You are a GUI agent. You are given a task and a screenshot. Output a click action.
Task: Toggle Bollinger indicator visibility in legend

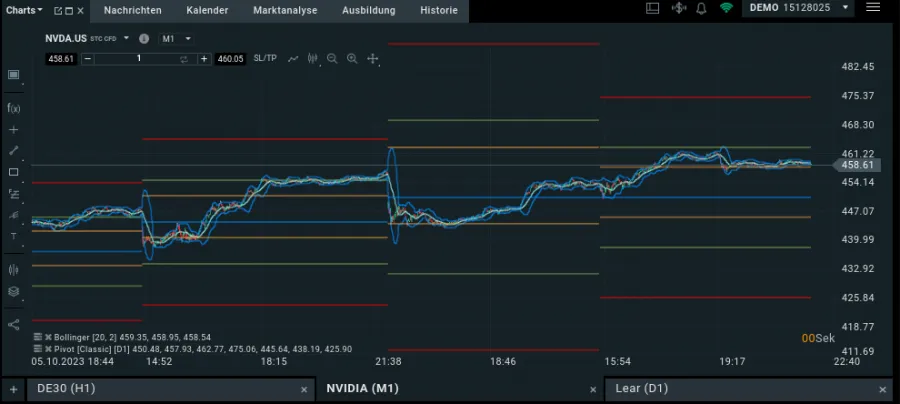(37, 337)
